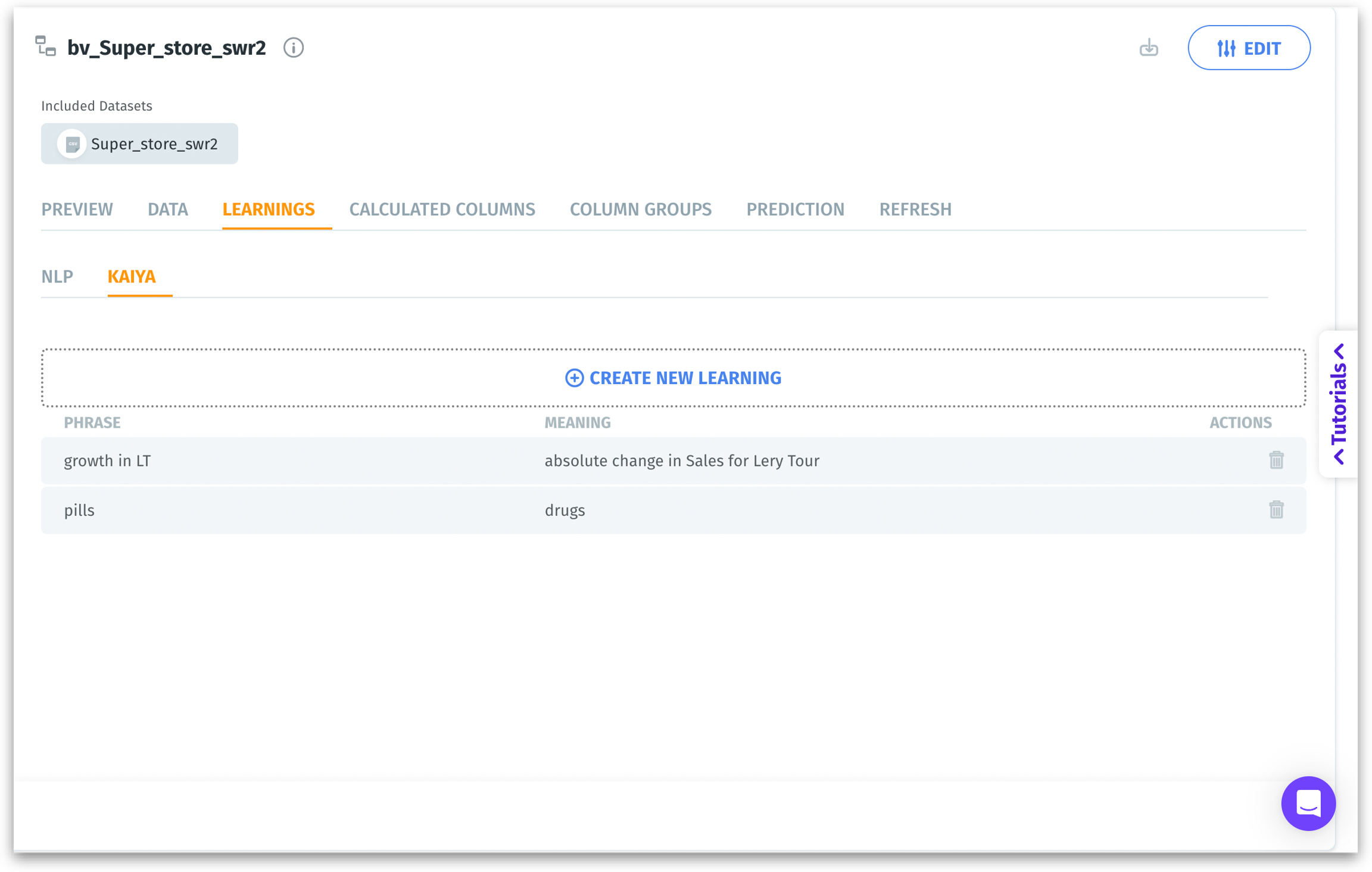Screen dimensions: 1372x872
Task: Click the 'growth in LT' phrase row
Action: tap(108, 460)
